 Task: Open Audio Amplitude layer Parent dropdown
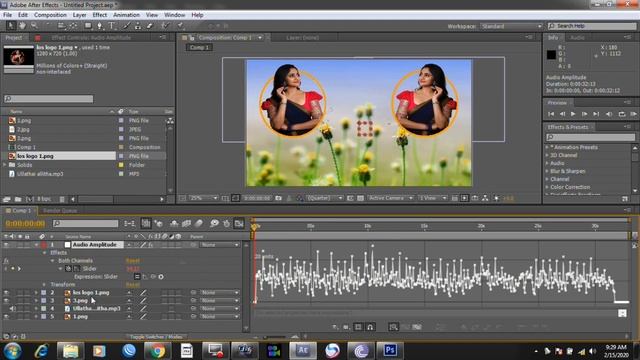(219, 244)
